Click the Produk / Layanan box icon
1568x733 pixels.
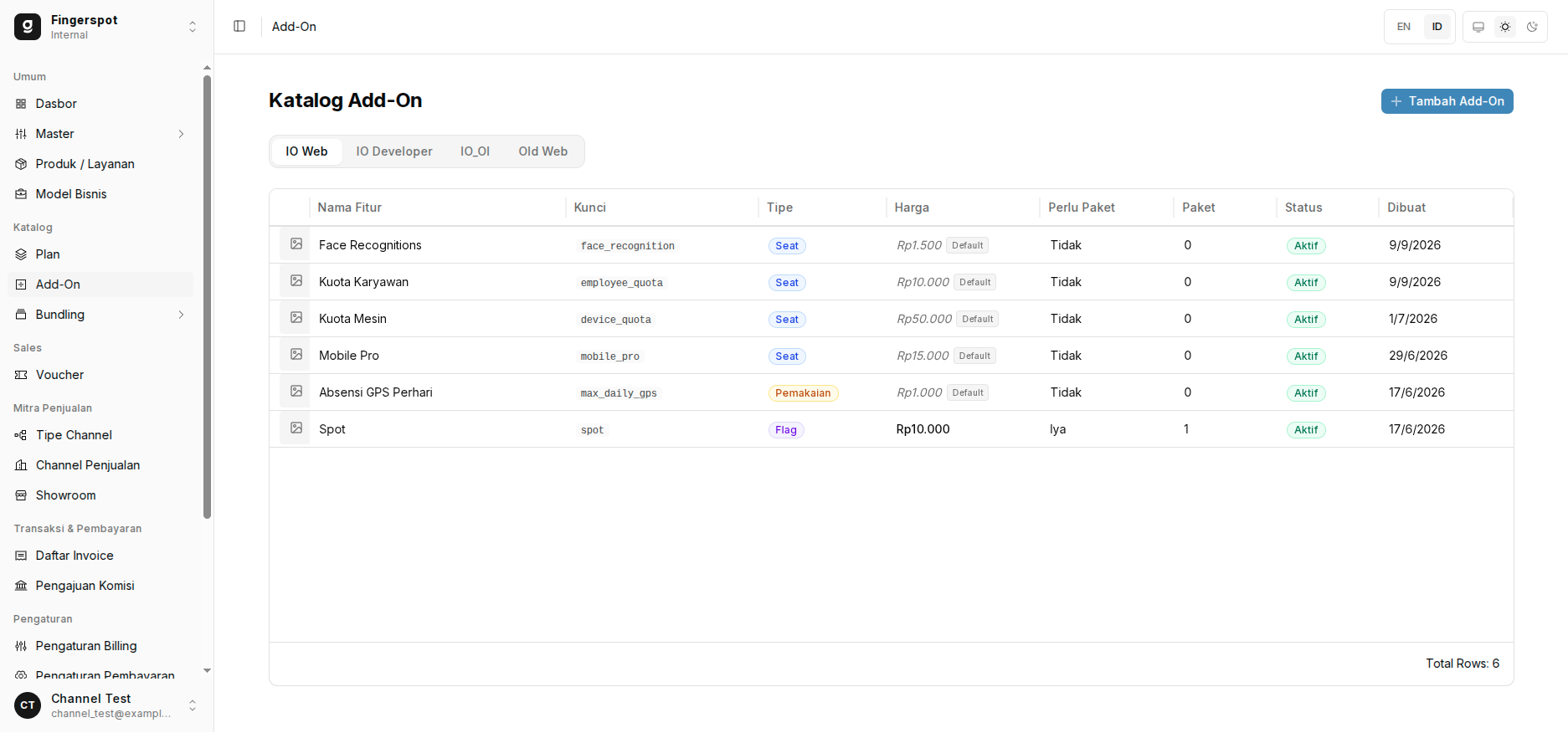coord(21,164)
